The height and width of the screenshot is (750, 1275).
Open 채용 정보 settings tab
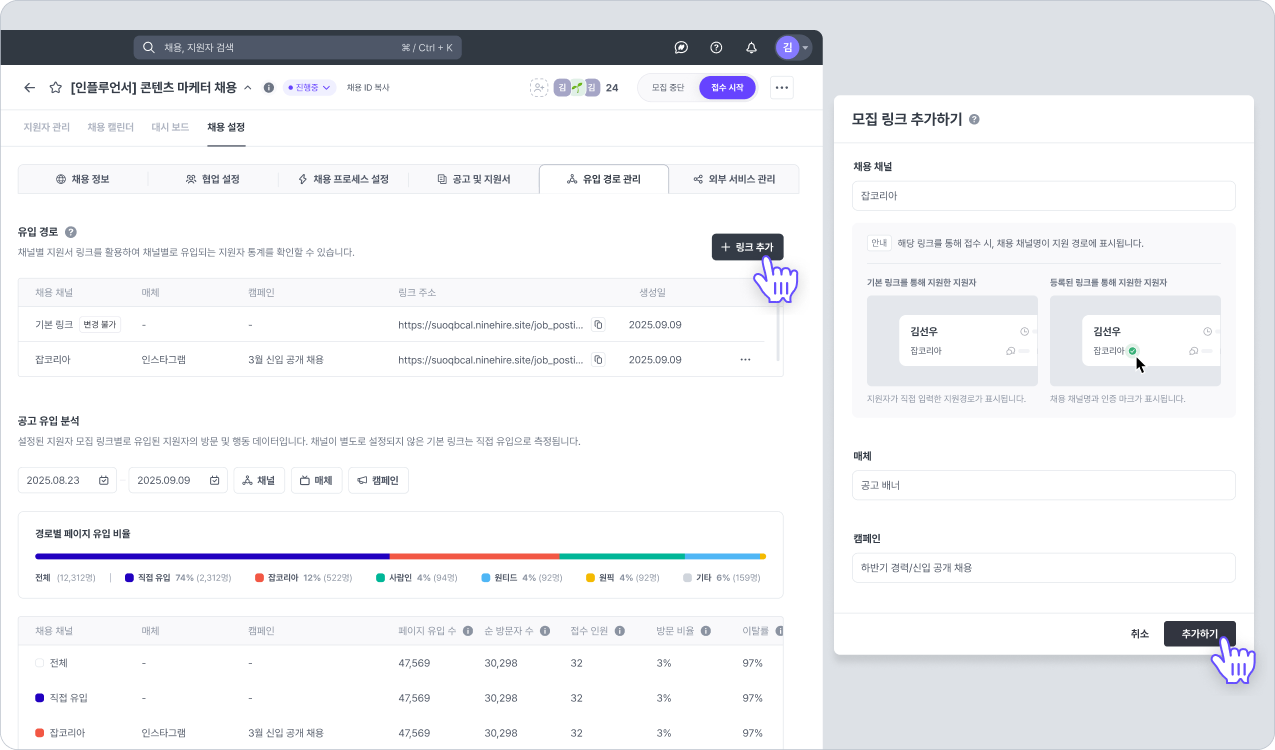83,179
